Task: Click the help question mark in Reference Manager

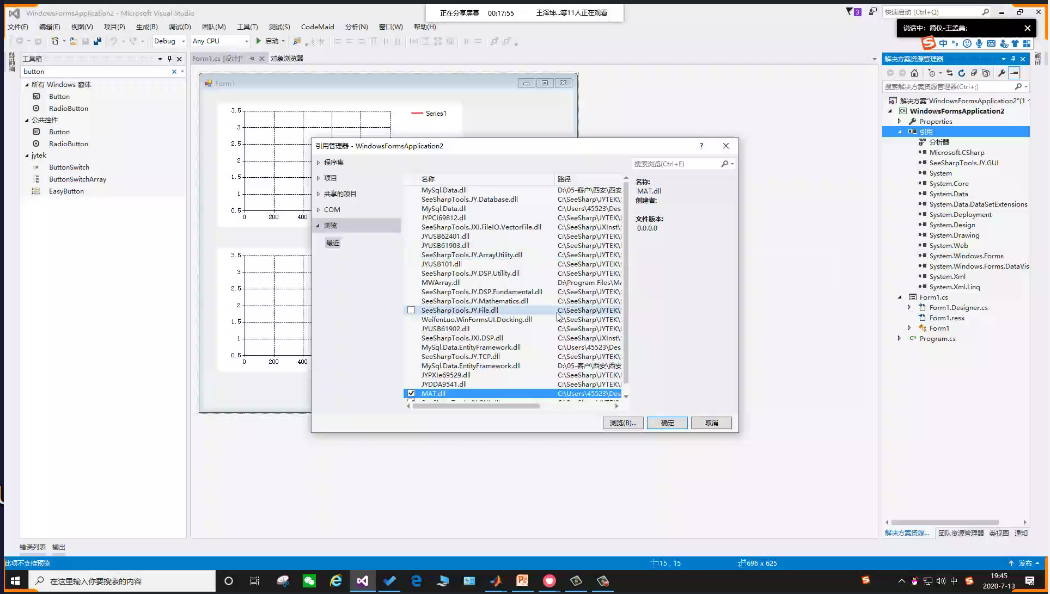Action: [700, 146]
